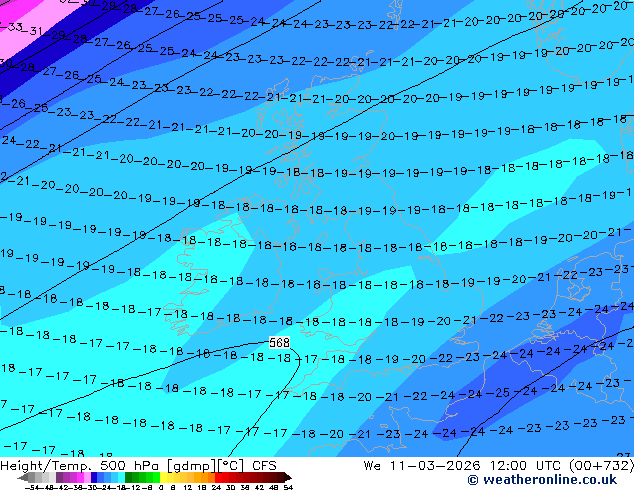
Task: Click the weatheronline.co.uk copyright link
Action: tap(542, 480)
